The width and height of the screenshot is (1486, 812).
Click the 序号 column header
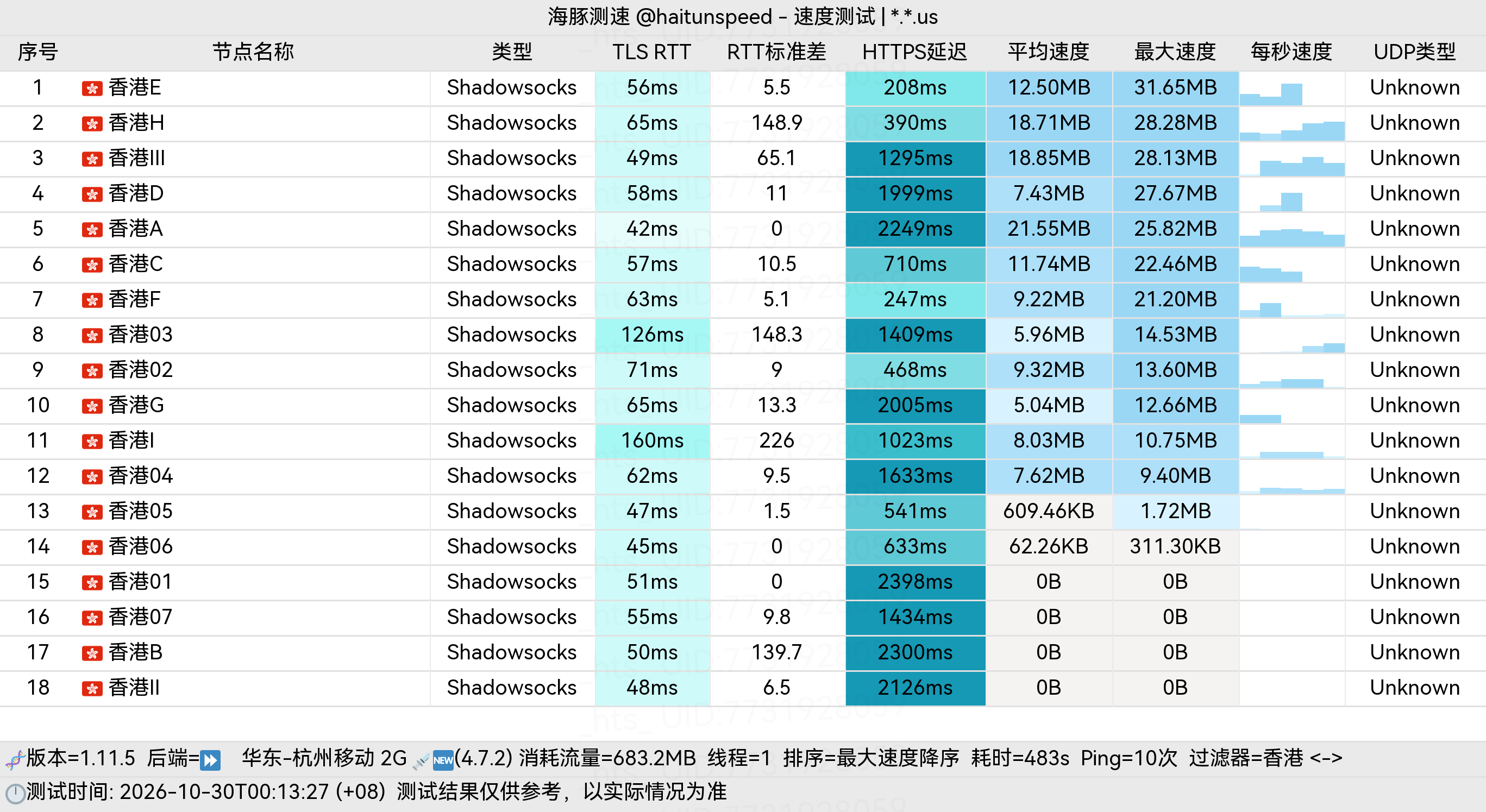coord(37,52)
